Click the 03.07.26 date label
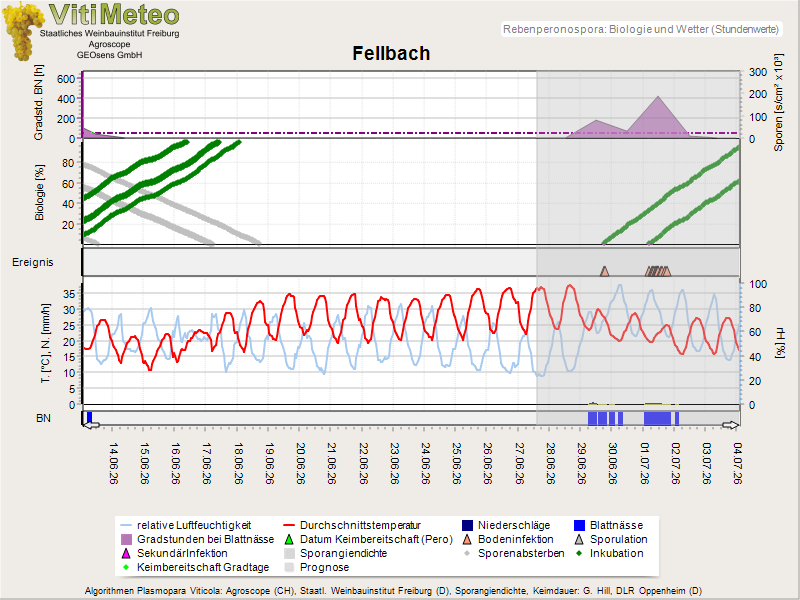The width and height of the screenshot is (800, 600). pos(707,463)
